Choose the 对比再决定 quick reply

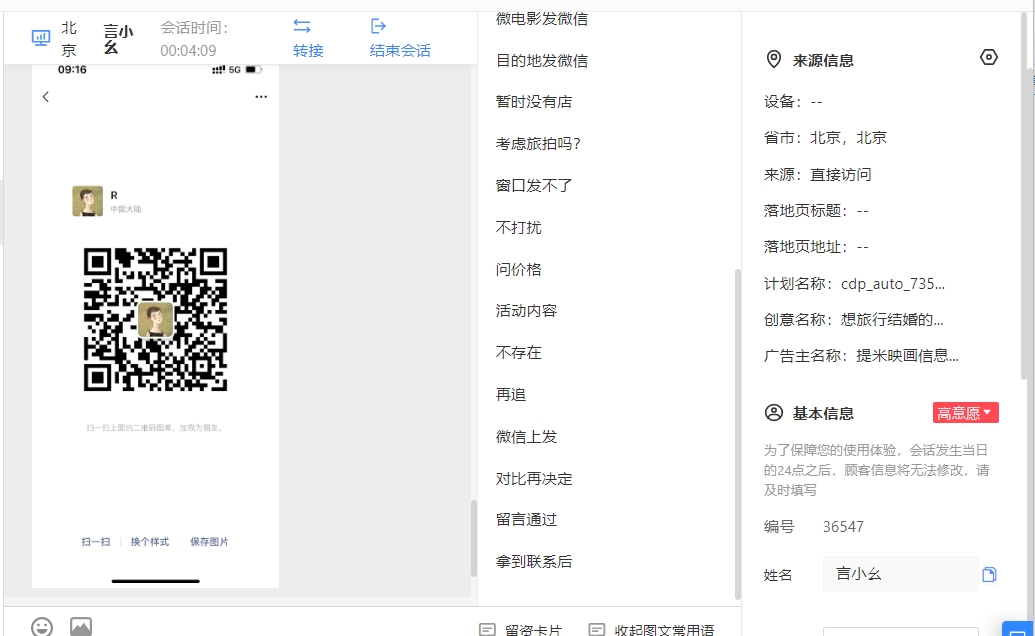534,478
